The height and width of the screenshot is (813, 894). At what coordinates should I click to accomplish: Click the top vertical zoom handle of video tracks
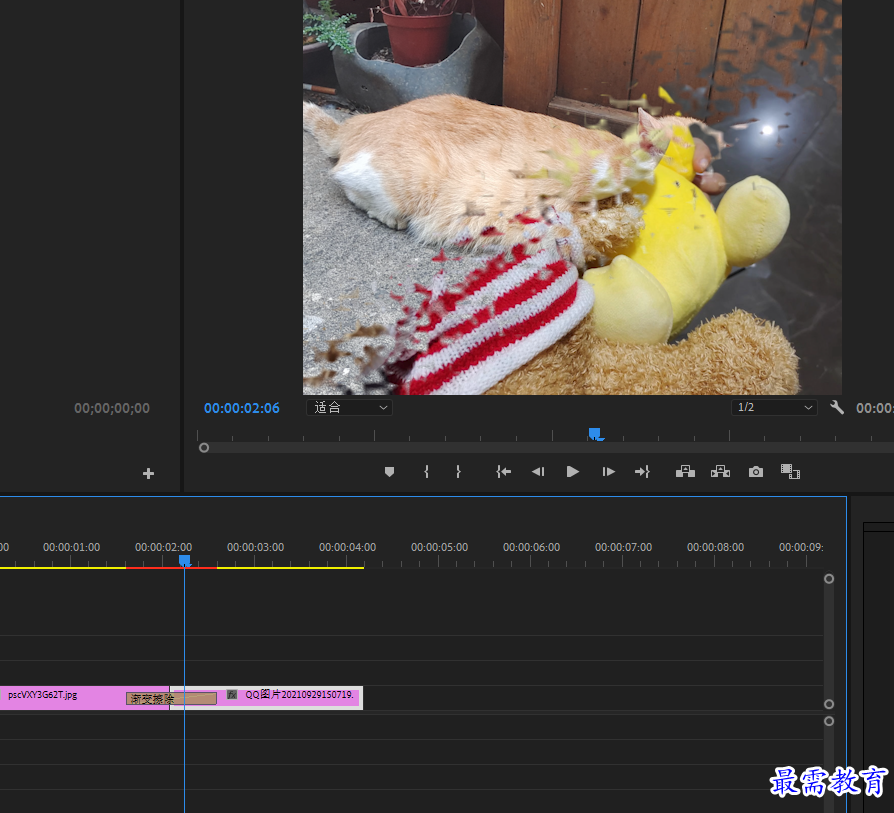pyautogui.click(x=829, y=579)
